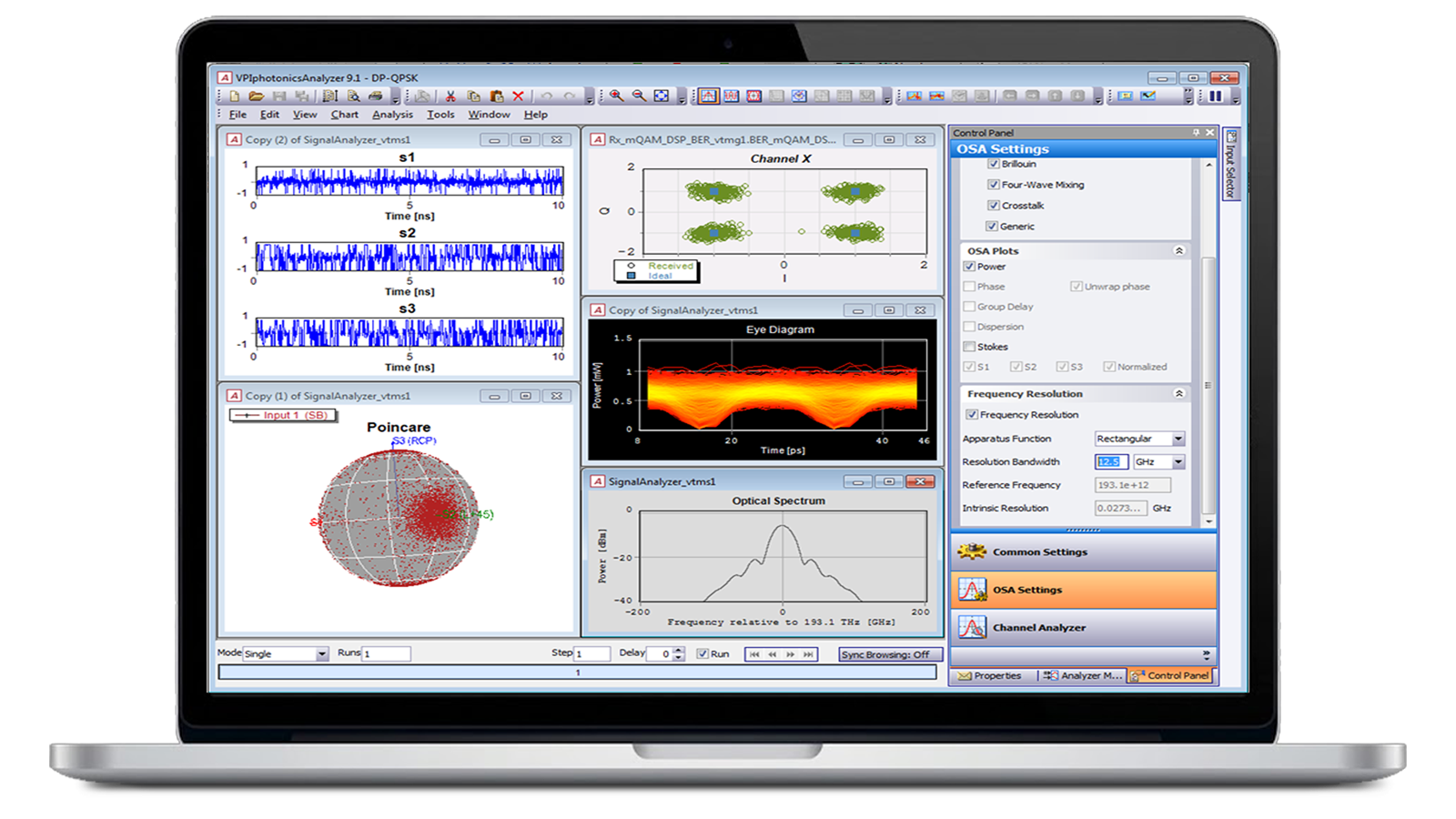Viewport: 1456px width, 819px height.
Task: Click the pause toolbar icon
Action: [x=1215, y=96]
